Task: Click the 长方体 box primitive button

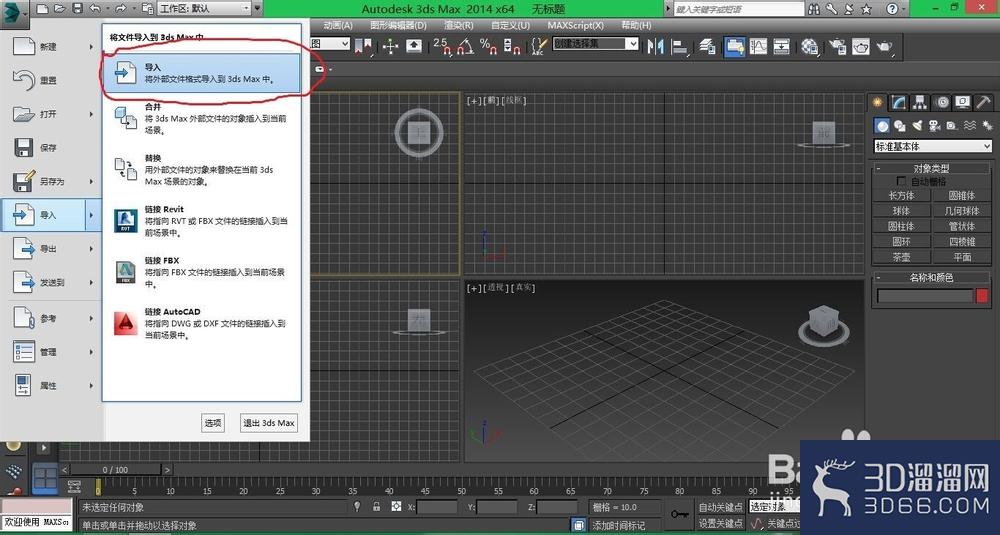Action: click(x=901, y=195)
